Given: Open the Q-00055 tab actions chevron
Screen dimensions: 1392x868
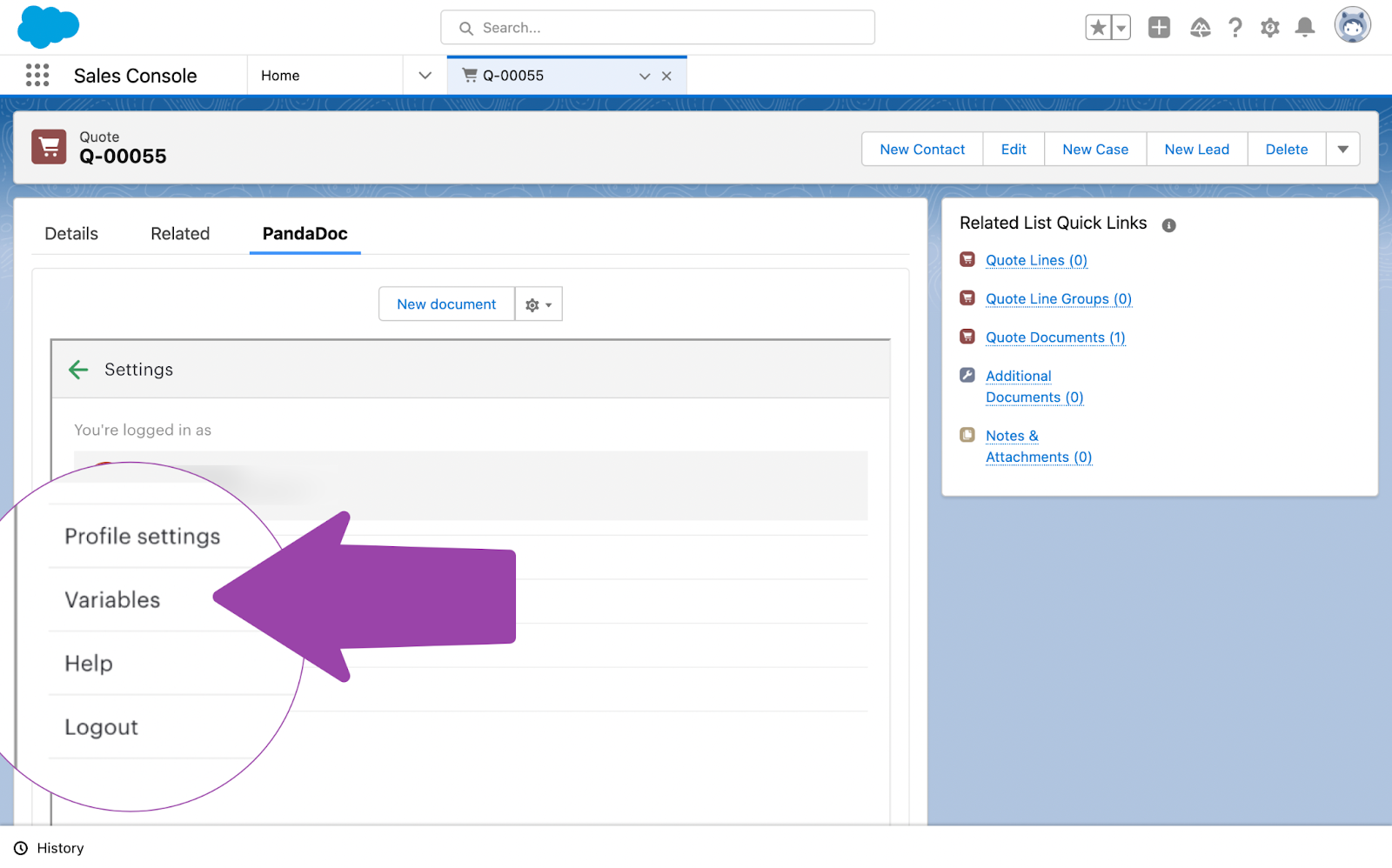Looking at the screenshot, I should click(645, 76).
